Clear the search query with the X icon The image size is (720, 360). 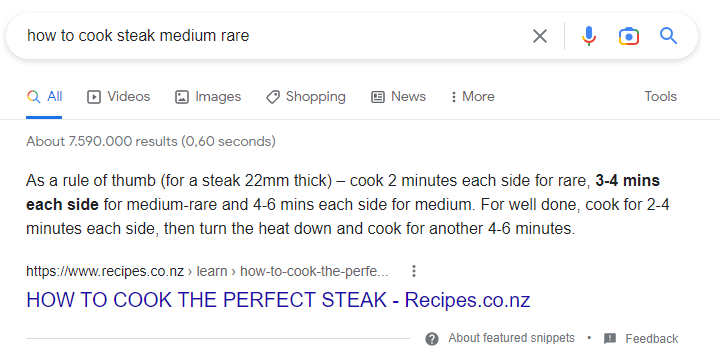[x=540, y=36]
